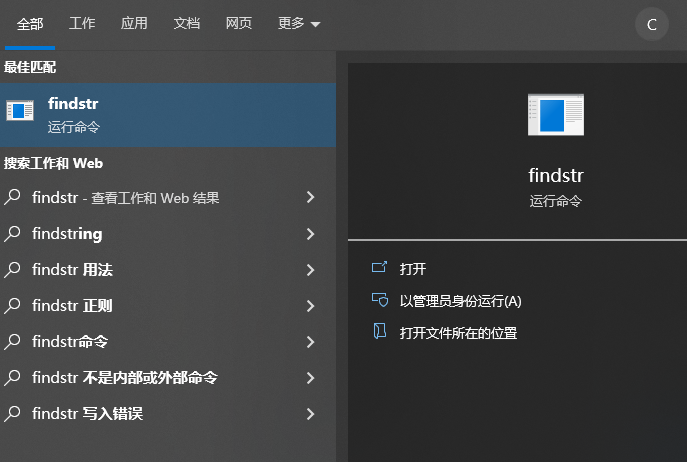687x462 pixels.
Task: Click the large findstr icon in preview pane
Action: click(x=556, y=115)
